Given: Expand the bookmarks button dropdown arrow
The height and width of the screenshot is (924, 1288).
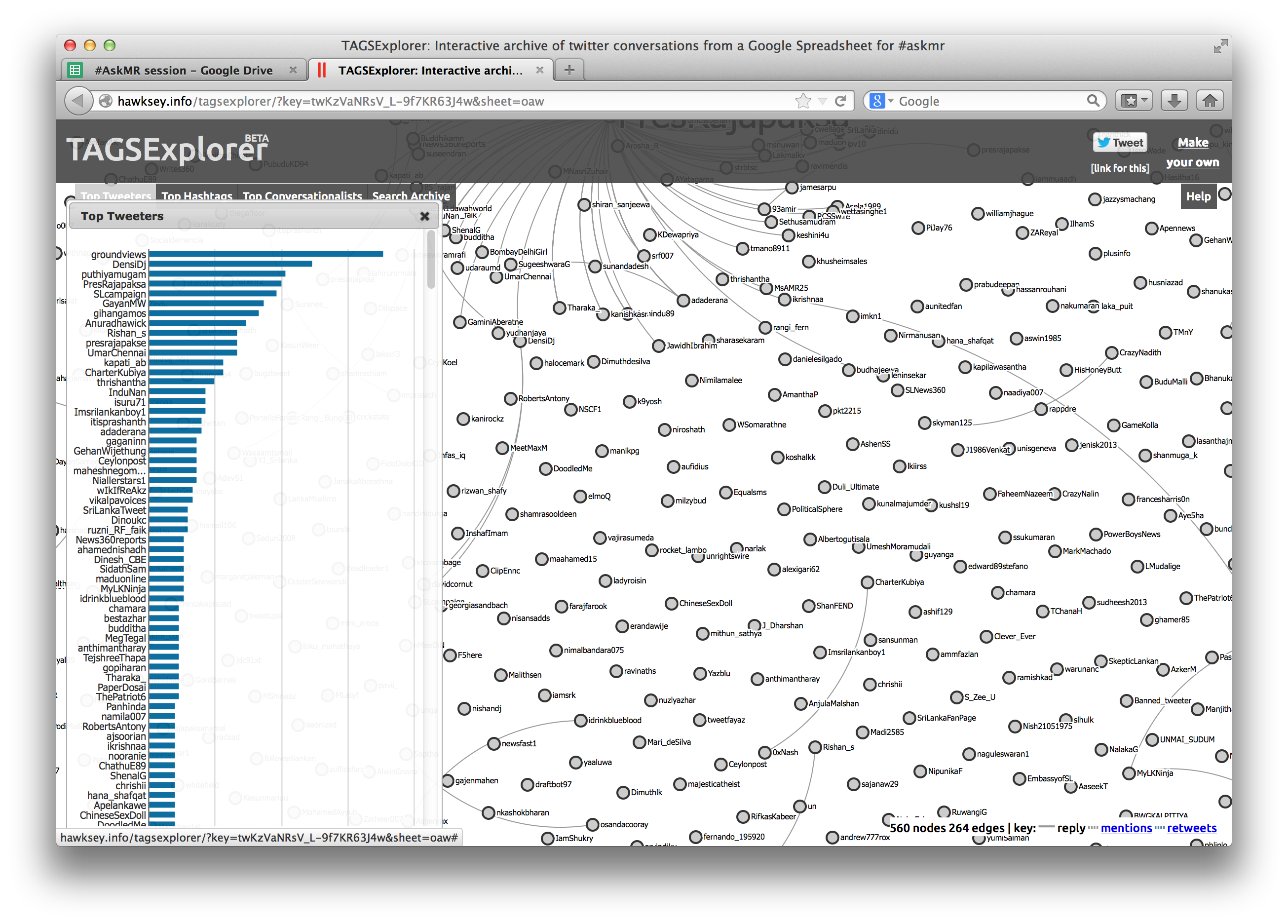Looking at the screenshot, I should point(1144,101).
